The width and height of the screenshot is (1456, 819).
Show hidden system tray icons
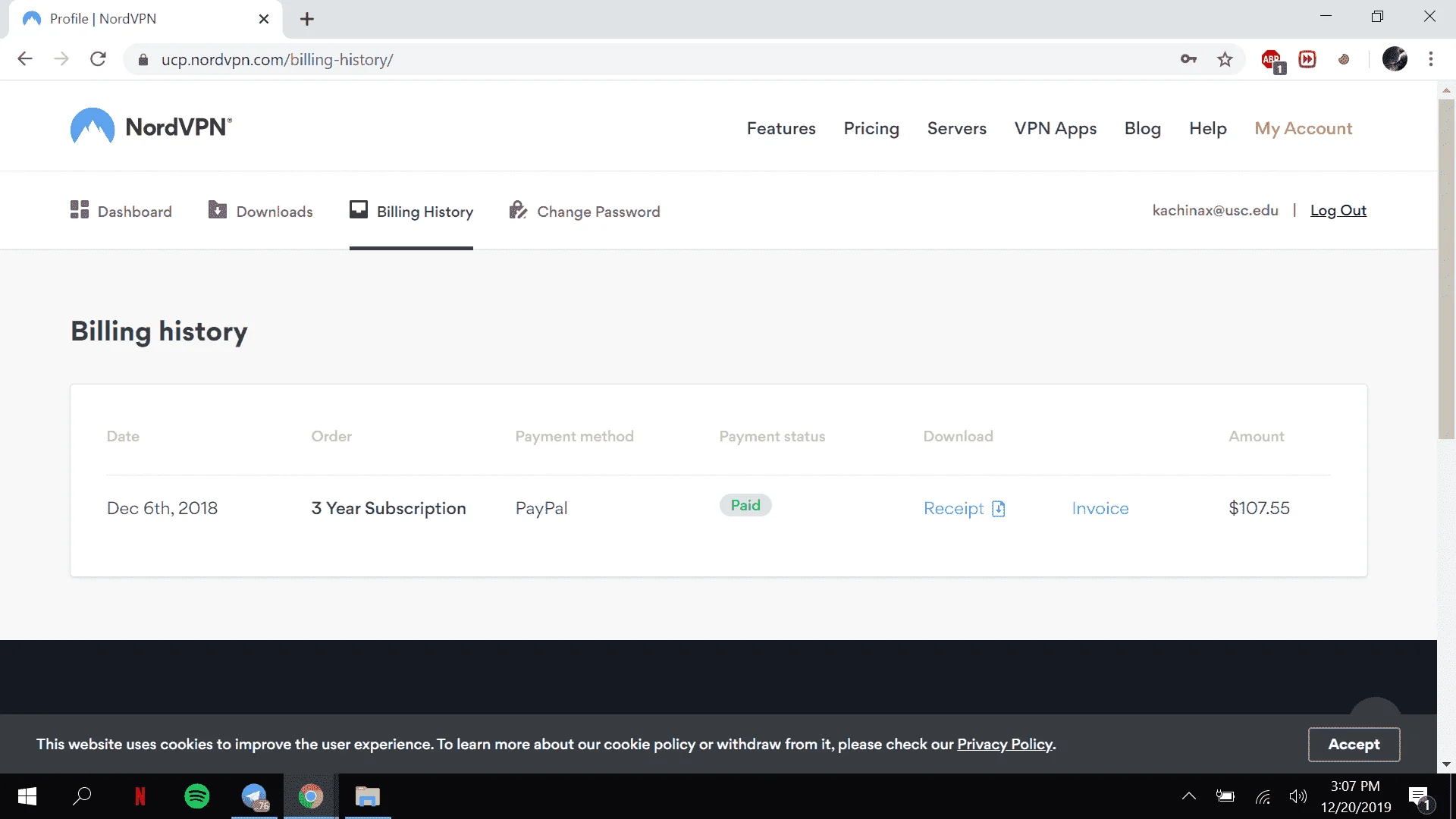1189,796
